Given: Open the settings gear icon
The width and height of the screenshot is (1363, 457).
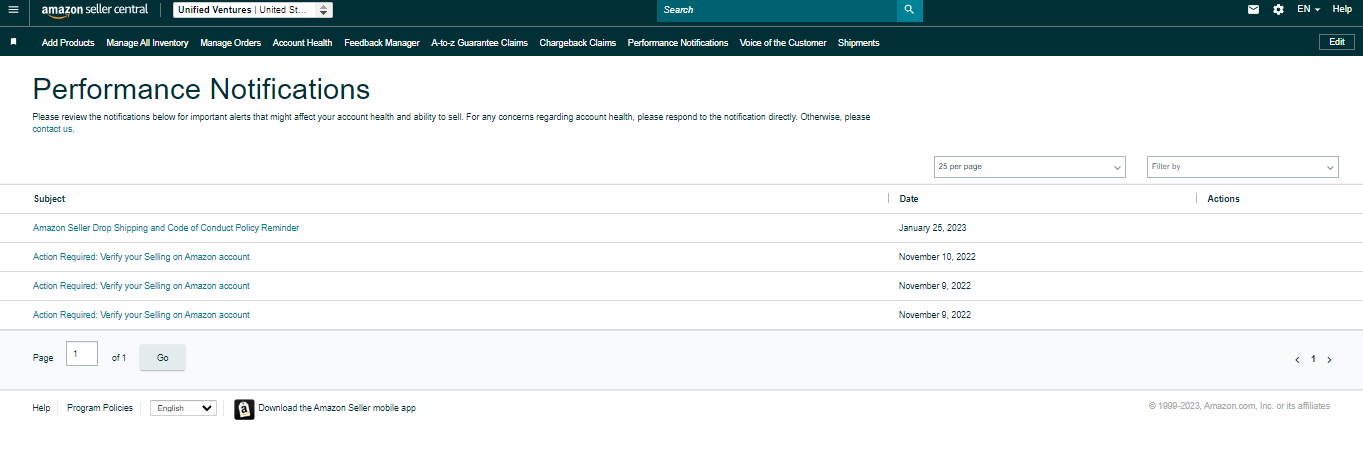Looking at the screenshot, I should point(1278,9).
